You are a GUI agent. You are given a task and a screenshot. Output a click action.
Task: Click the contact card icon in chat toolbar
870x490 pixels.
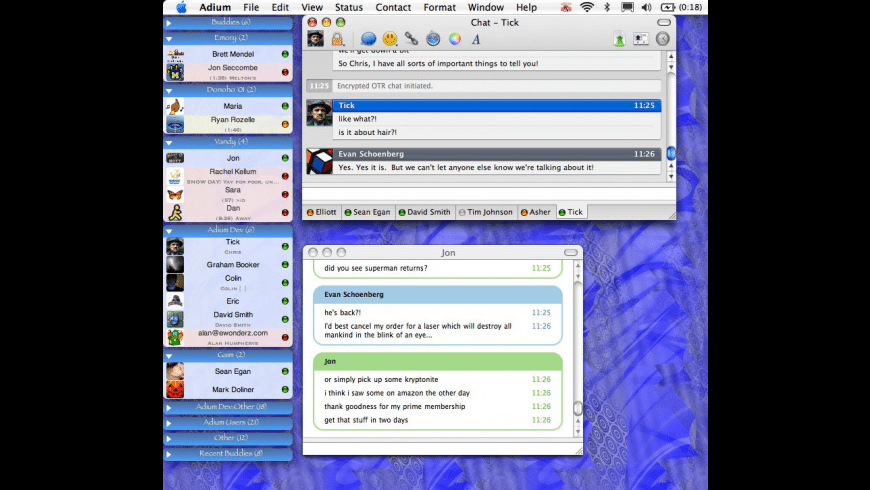click(x=640, y=39)
